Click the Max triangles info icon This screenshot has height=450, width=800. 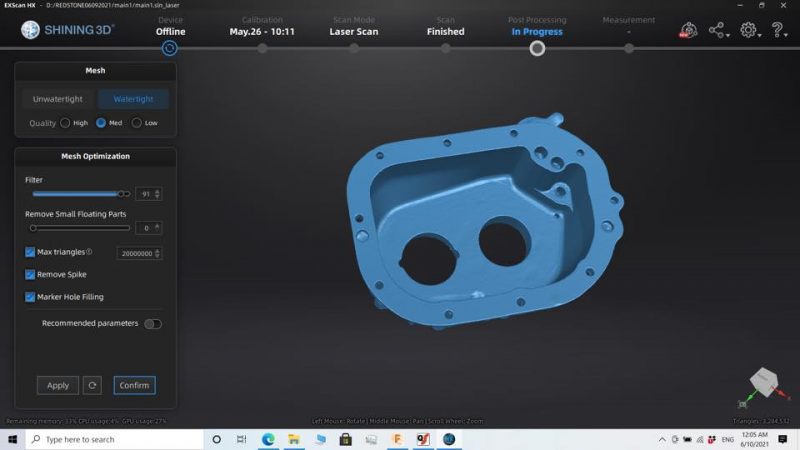[x=89, y=252]
